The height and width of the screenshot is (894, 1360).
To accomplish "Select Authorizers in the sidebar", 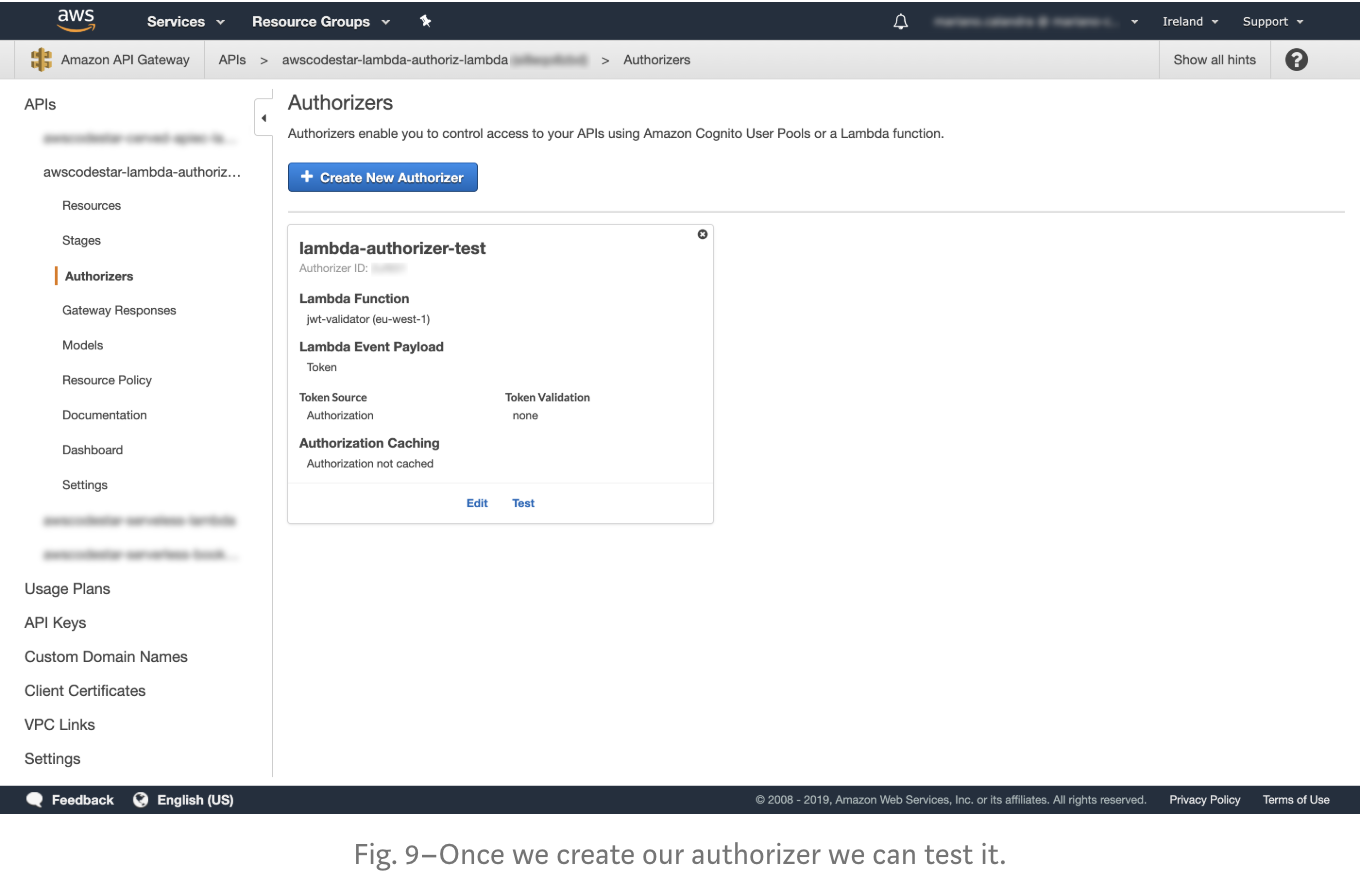I will coord(99,276).
